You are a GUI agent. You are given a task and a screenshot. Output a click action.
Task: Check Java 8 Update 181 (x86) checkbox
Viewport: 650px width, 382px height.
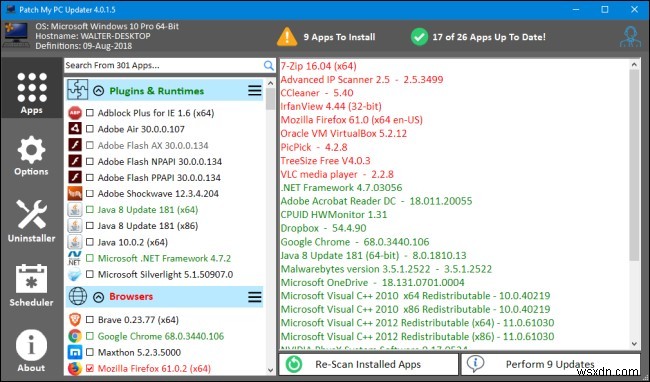(x=90, y=226)
